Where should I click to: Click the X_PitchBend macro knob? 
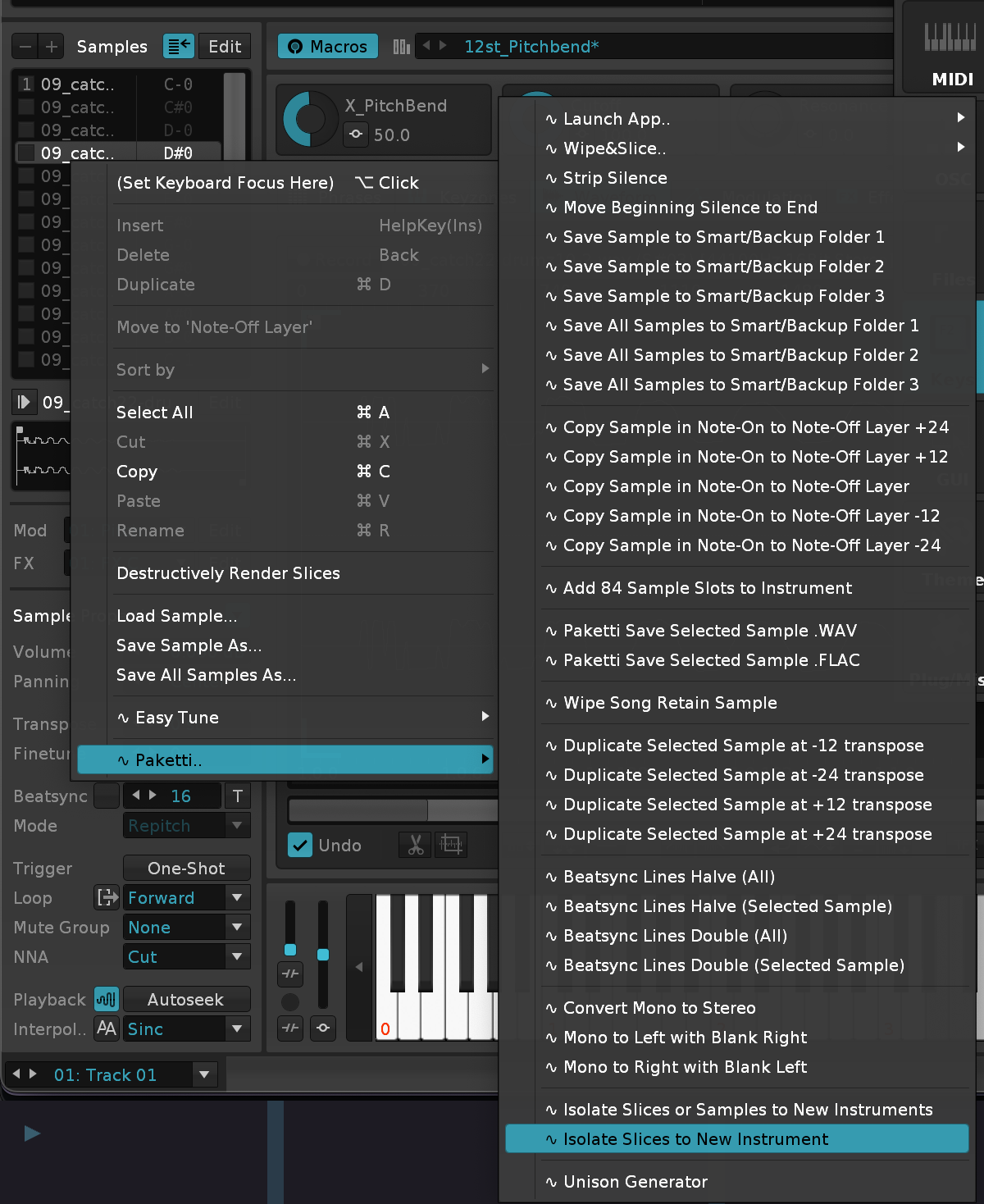309,120
